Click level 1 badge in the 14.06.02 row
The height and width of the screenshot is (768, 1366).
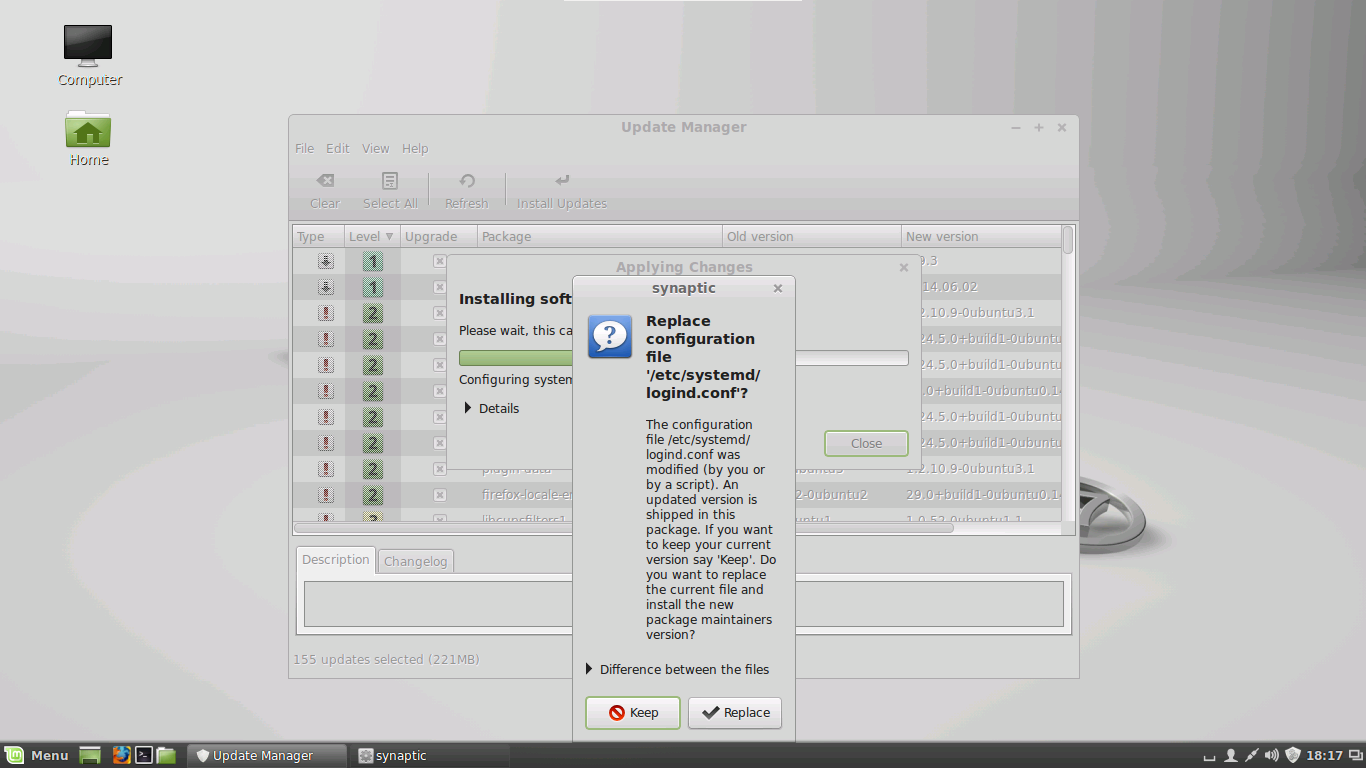pos(372,288)
